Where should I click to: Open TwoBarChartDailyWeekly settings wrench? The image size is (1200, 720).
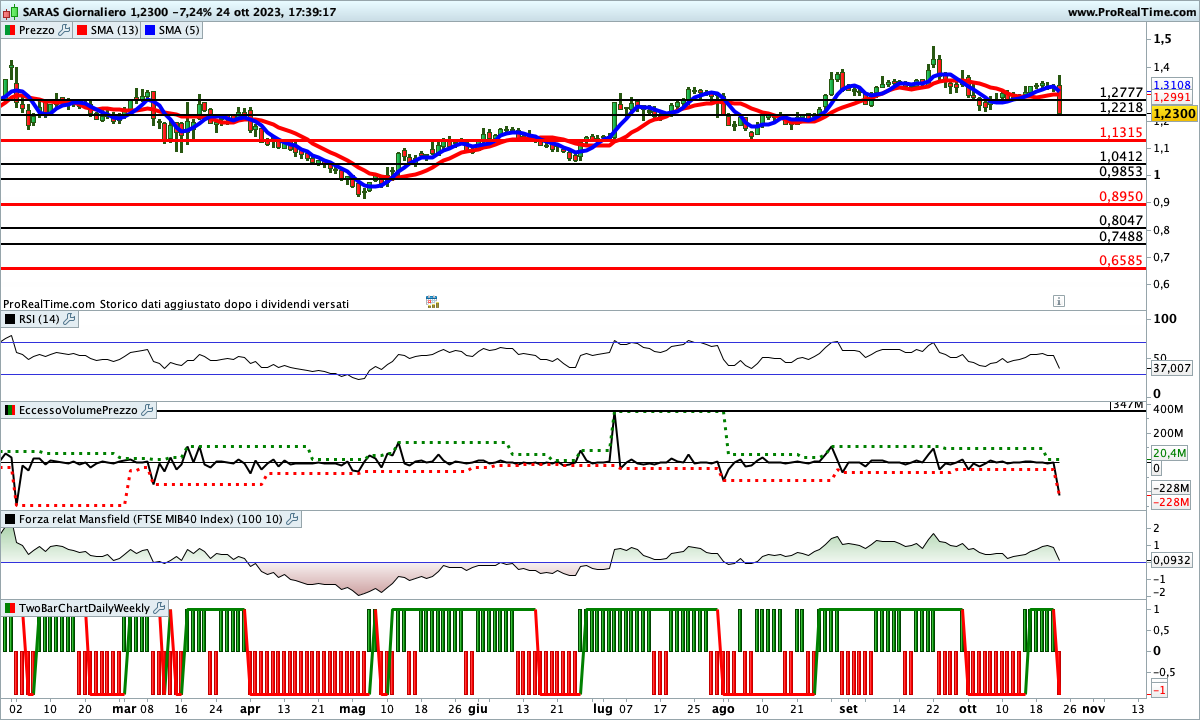[160, 608]
